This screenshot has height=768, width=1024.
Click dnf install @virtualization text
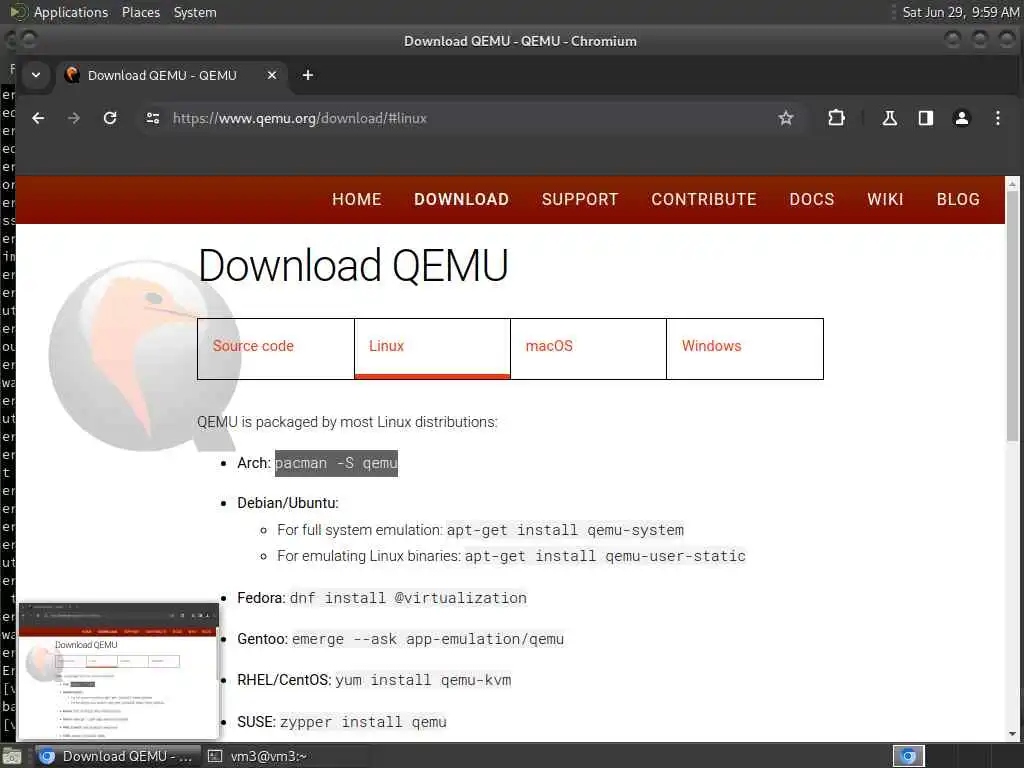click(408, 598)
